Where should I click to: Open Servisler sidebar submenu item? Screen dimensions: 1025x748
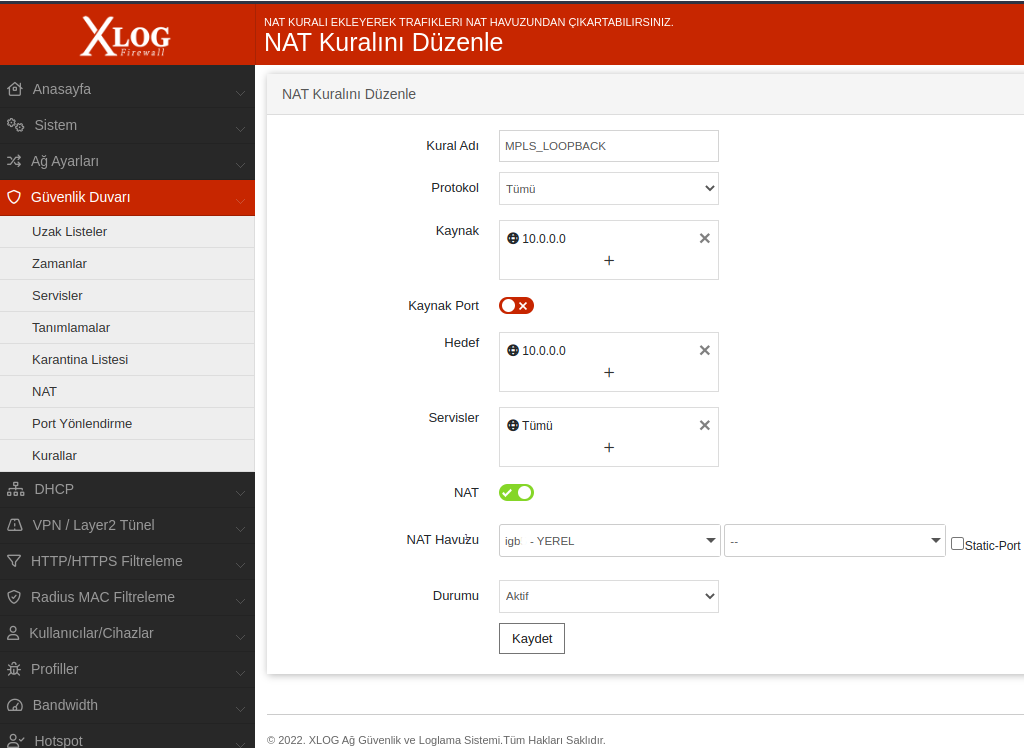127,296
